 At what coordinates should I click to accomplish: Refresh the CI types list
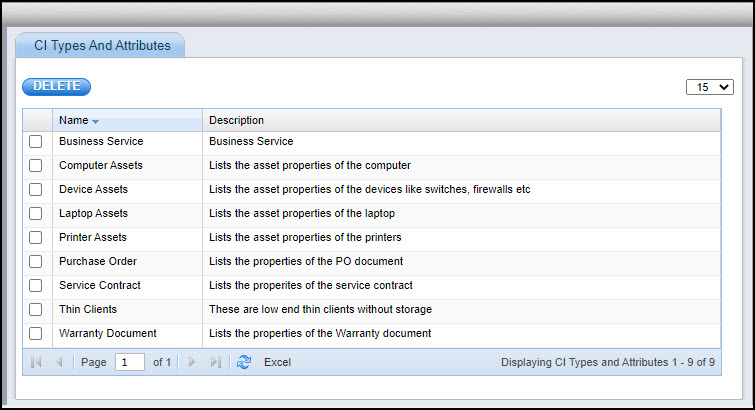tap(244, 362)
